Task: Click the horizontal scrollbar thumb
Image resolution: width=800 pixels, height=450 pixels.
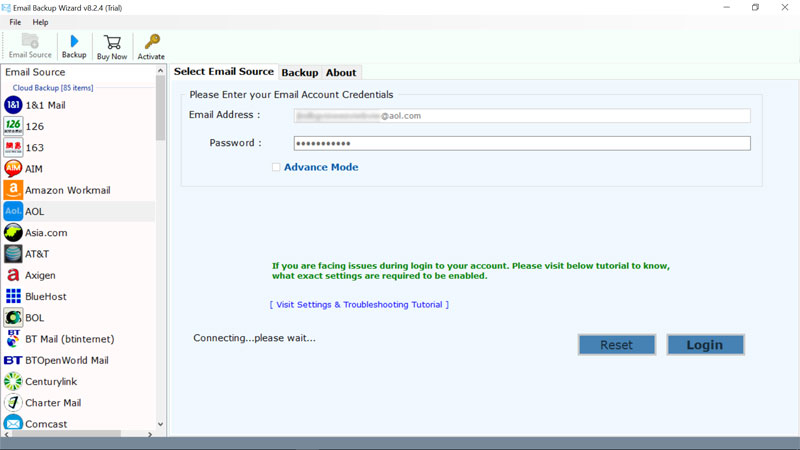Action: tap(66, 434)
